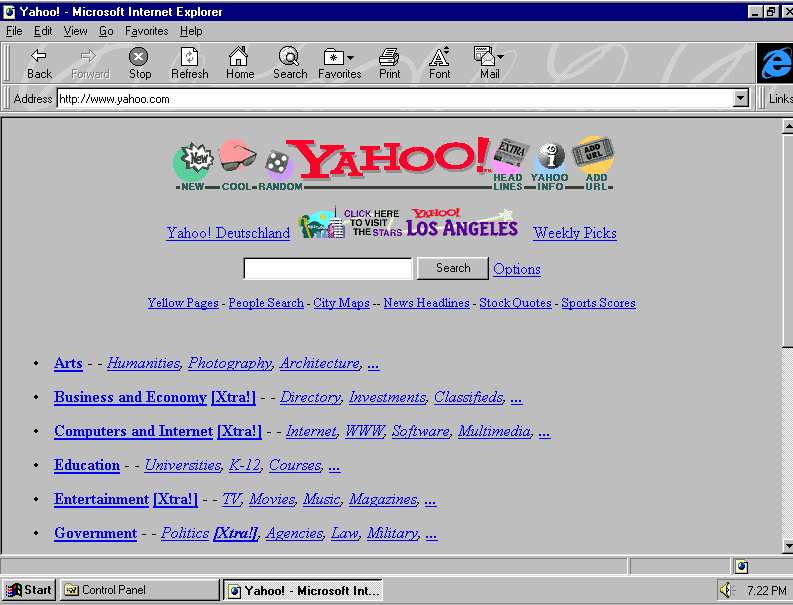
Task: Print the page
Action: pos(389,63)
